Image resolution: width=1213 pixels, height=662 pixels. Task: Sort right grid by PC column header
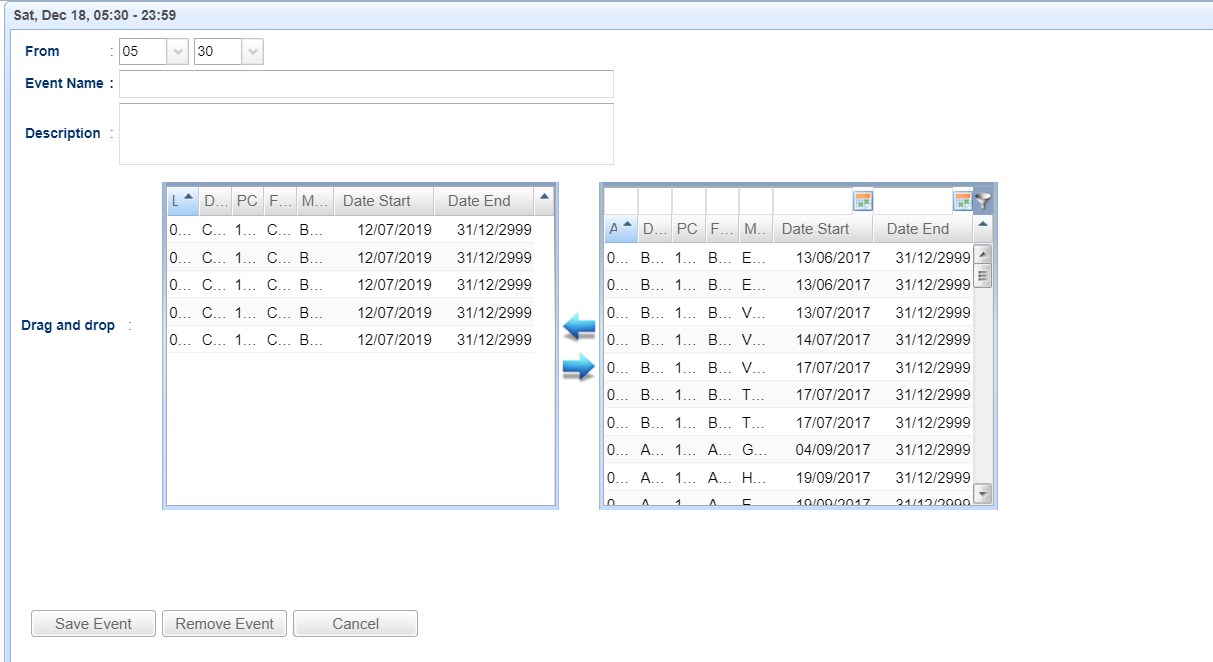pos(687,229)
